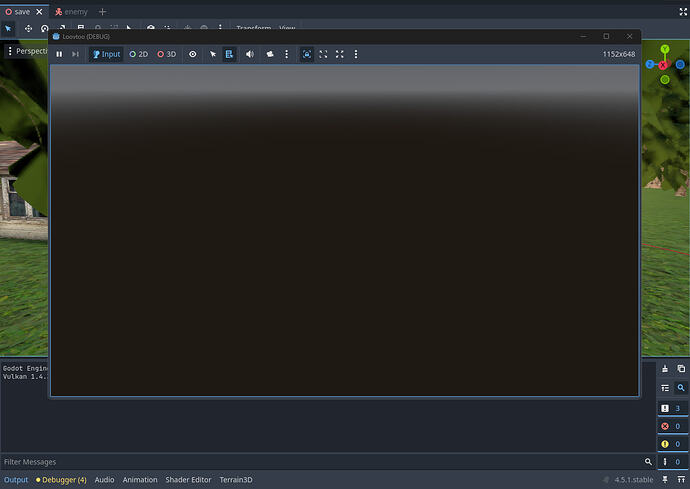Pause the running game with the pause button
This screenshot has width=690, height=489.
(59, 54)
